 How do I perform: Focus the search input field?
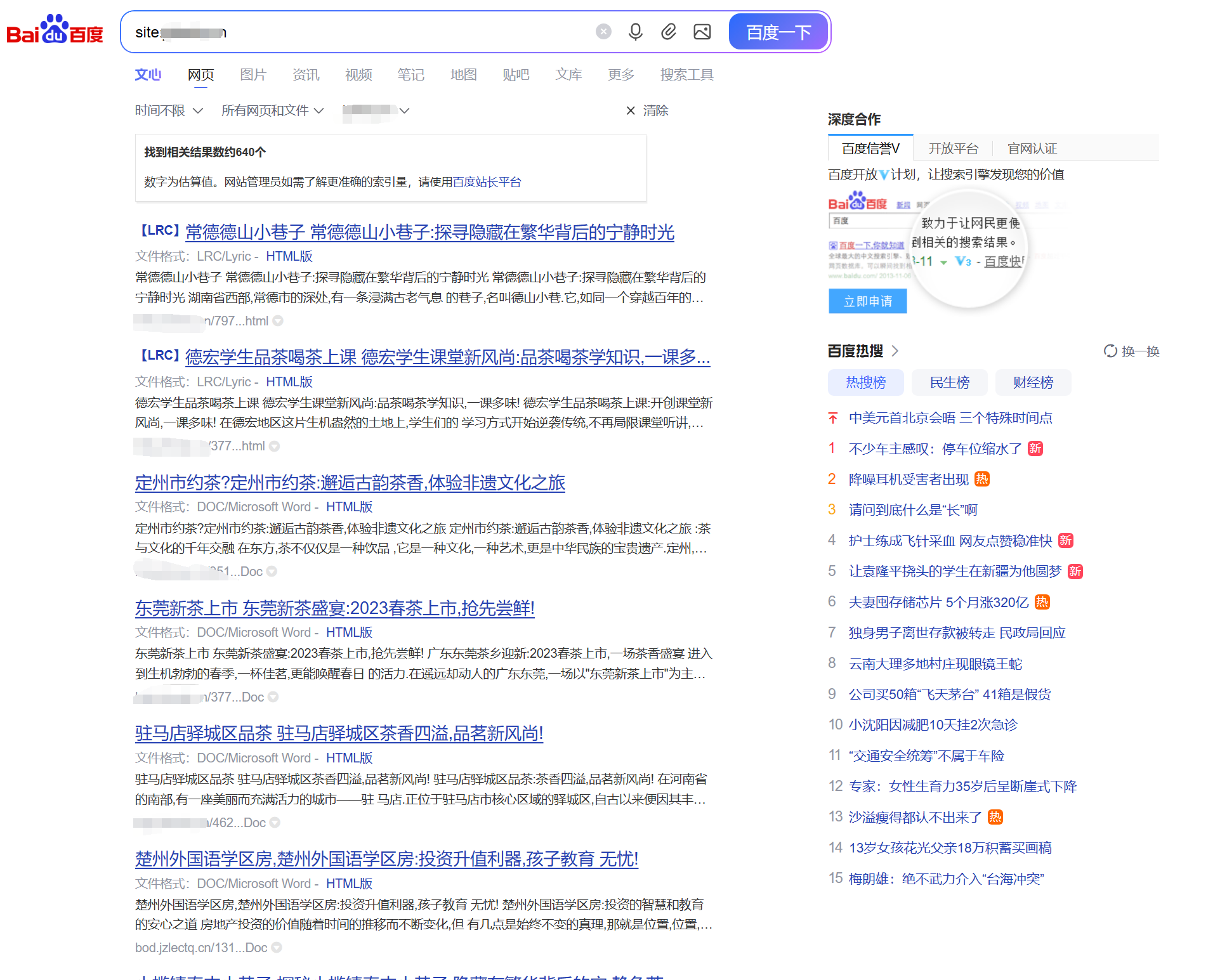(362, 32)
